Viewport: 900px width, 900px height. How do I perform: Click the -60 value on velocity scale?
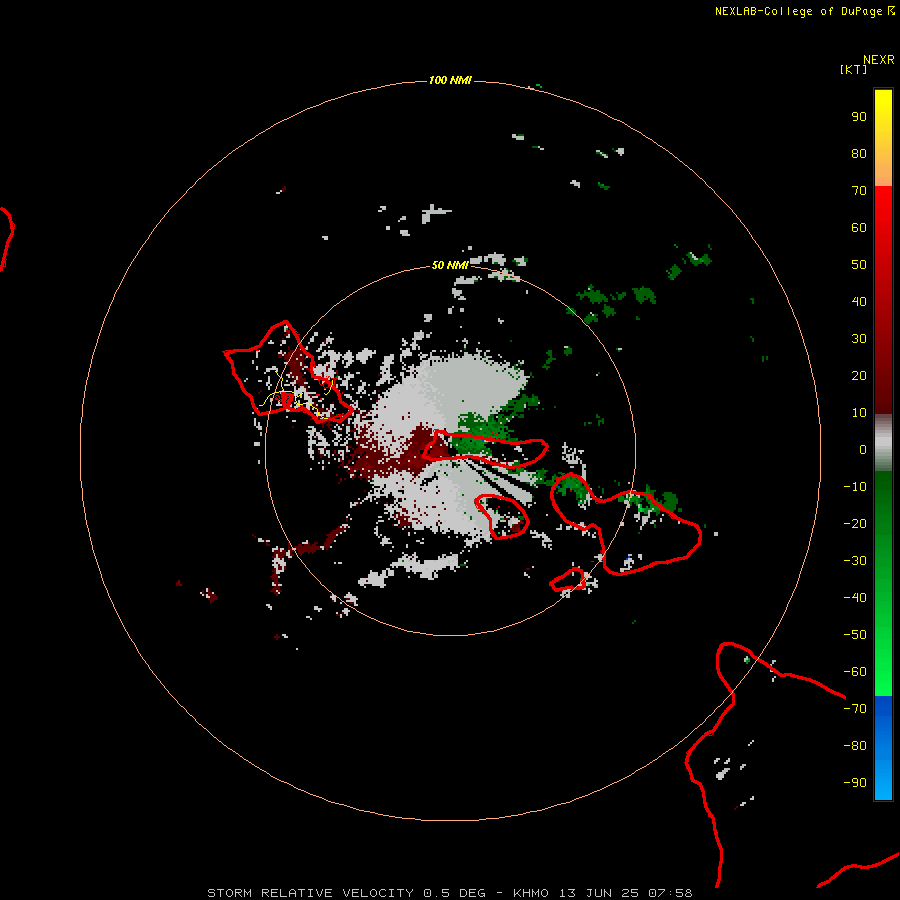pos(855,672)
